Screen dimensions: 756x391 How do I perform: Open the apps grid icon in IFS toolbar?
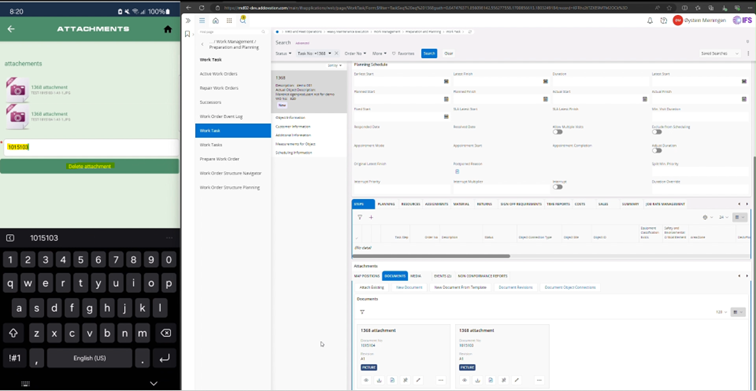(x=229, y=21)
